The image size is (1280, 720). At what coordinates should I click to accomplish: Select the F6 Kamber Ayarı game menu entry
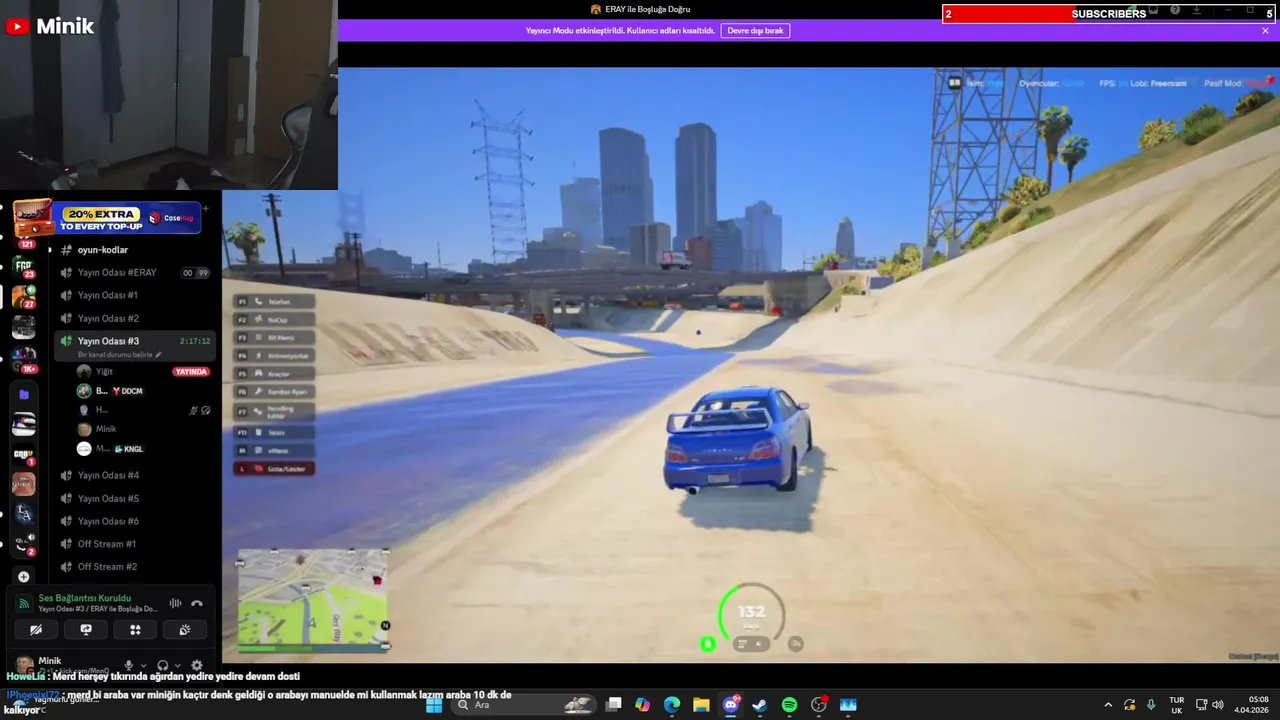coord(274,392)
